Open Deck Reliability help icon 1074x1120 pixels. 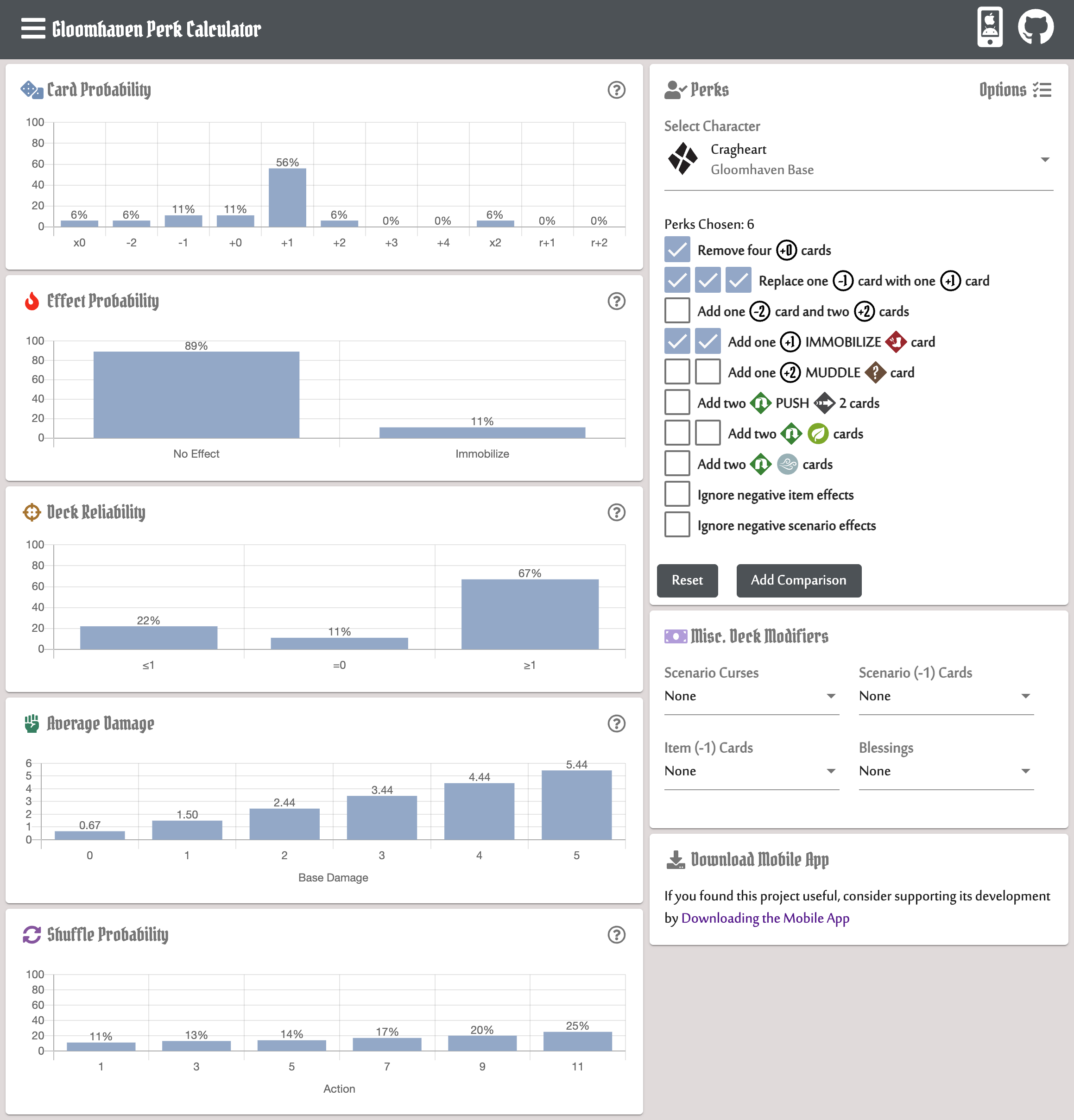point(616,513)
